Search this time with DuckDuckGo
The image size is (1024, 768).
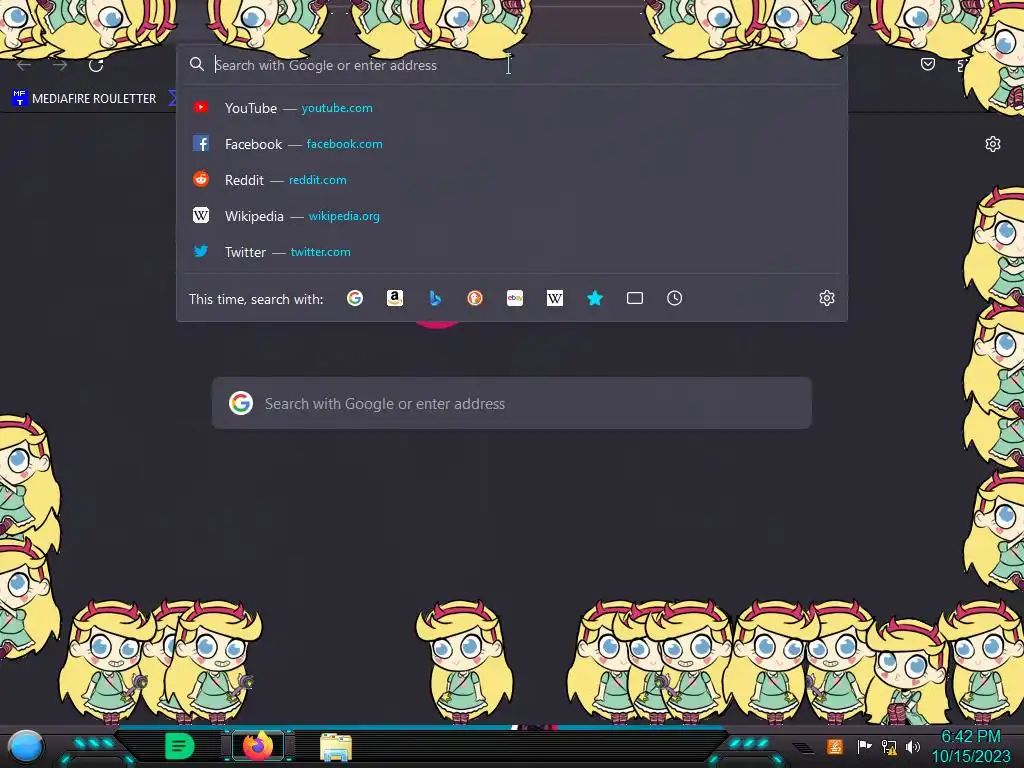click(475, 298)
